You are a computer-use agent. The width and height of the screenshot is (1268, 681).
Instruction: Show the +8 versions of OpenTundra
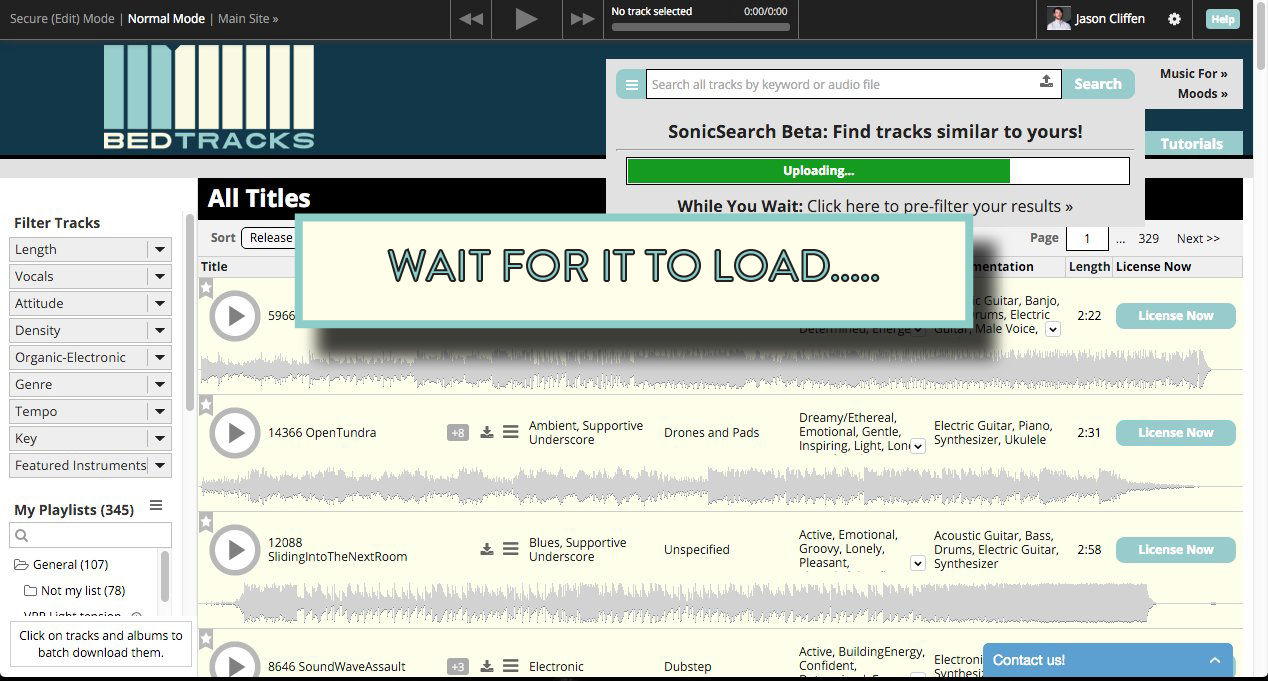pos(458,433)
